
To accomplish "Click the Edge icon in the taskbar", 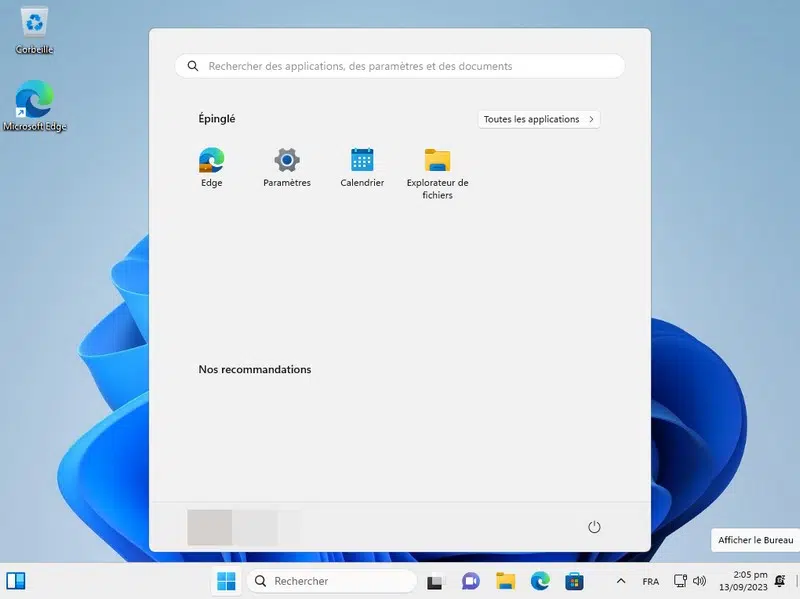I will [540, 581].
